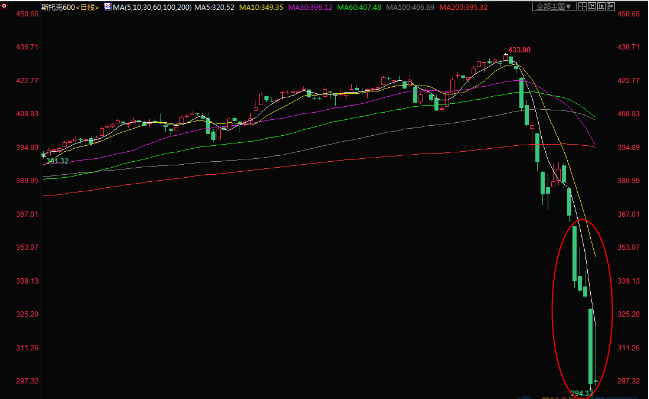Click the rightmost arrow panel icon

coord(611,7)
